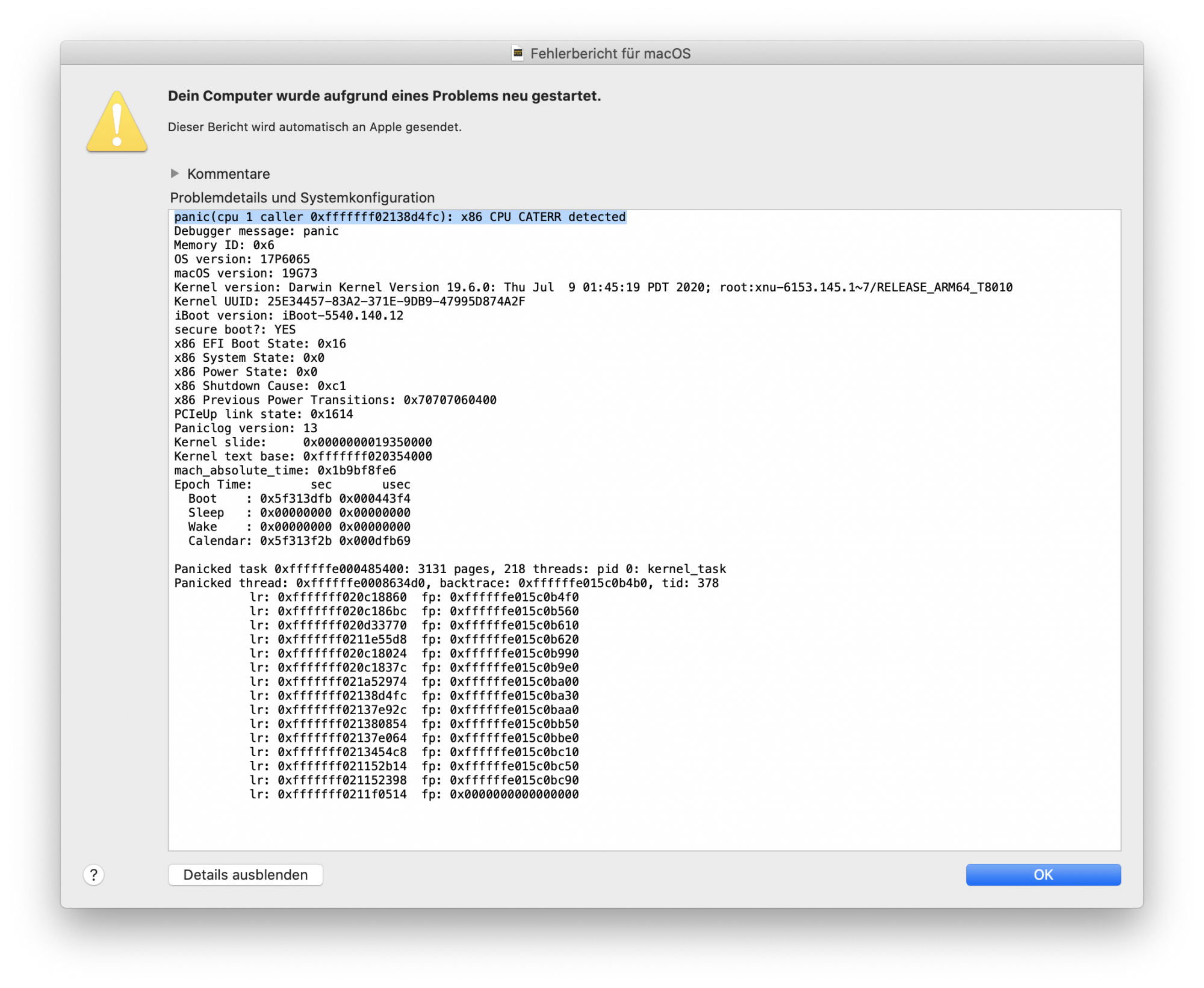Click the yellow warning triangle icon
The height and width of the screenshot is (988, 1204).
click(117, 122)
